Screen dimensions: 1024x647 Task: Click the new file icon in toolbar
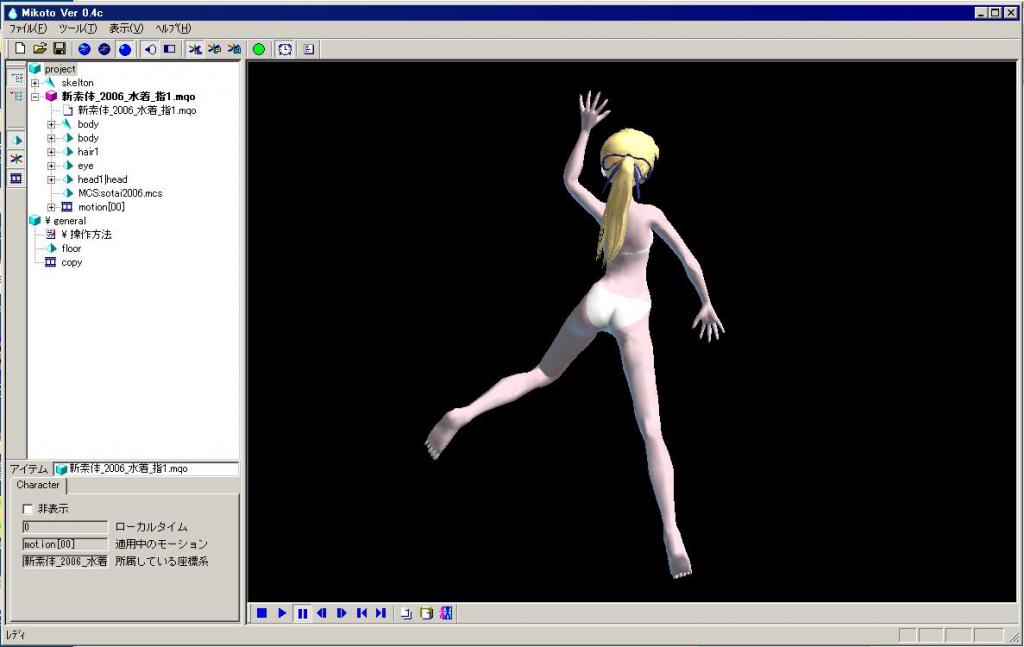click(20, 48)
